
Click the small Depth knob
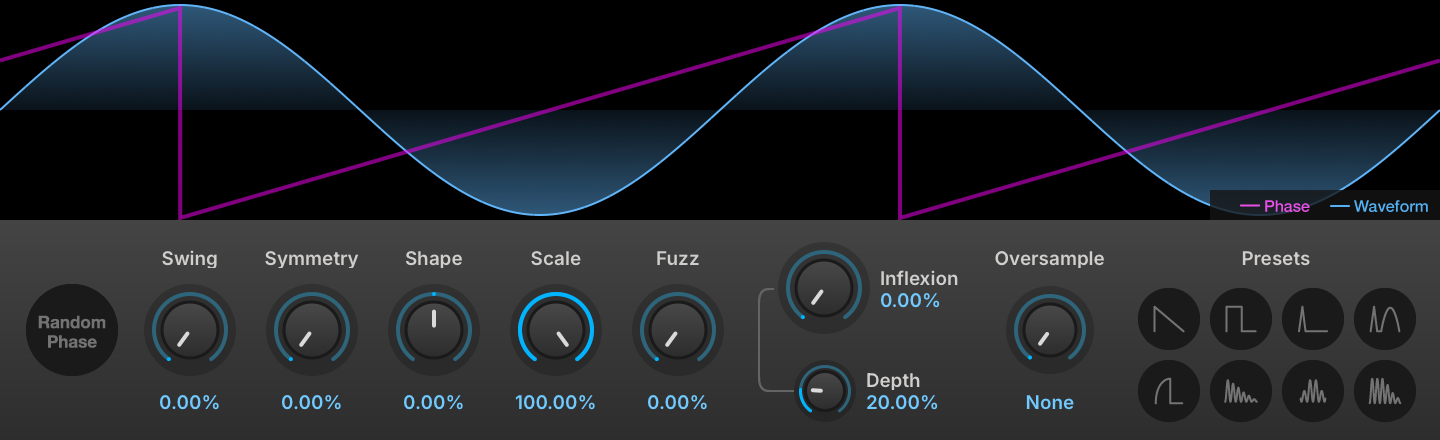[824, 390]
